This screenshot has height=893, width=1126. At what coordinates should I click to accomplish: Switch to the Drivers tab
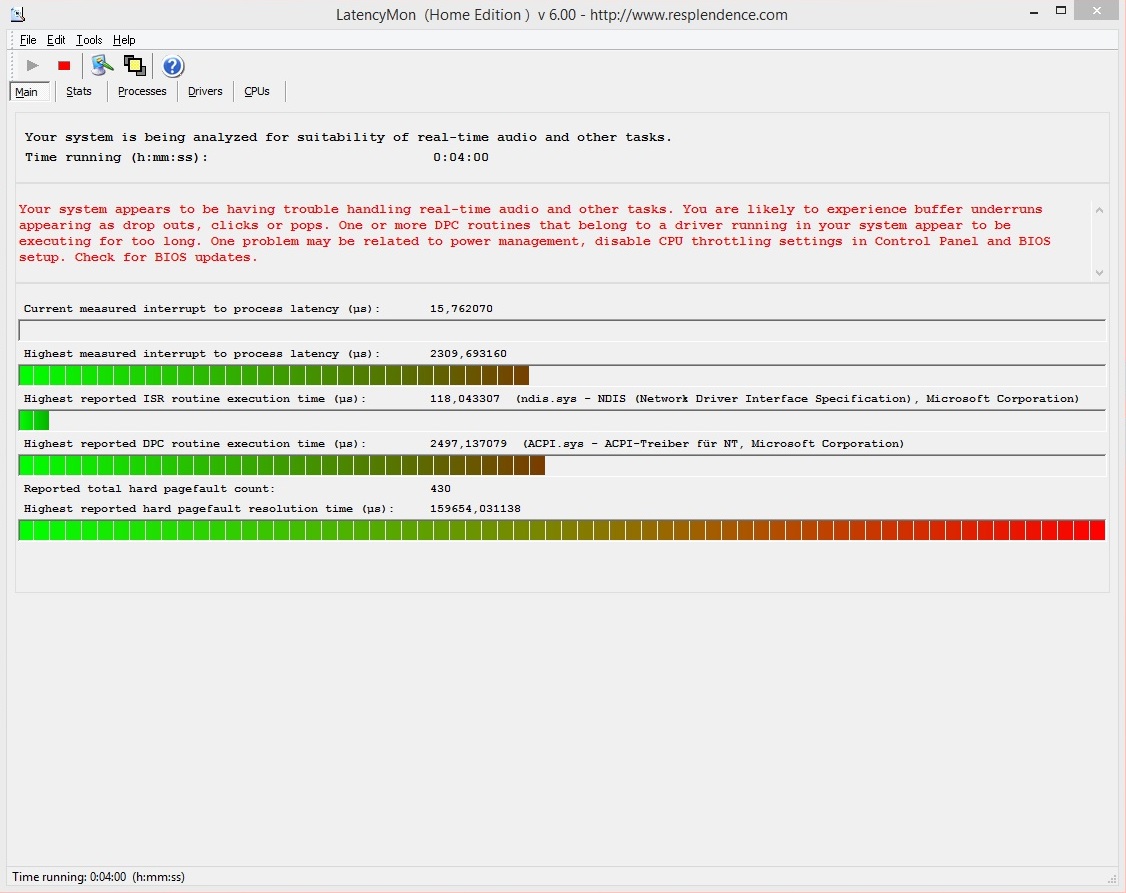tap(205, 91)
